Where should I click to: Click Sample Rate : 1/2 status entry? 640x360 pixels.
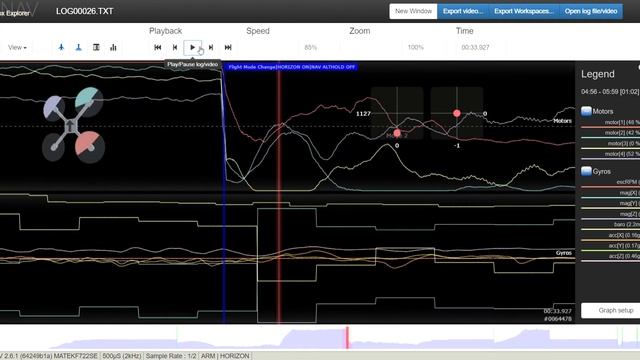pos(171,356)
